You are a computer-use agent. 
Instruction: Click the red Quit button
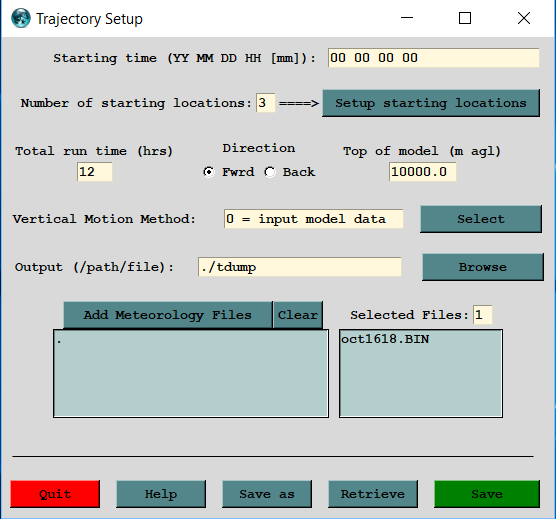55,494
